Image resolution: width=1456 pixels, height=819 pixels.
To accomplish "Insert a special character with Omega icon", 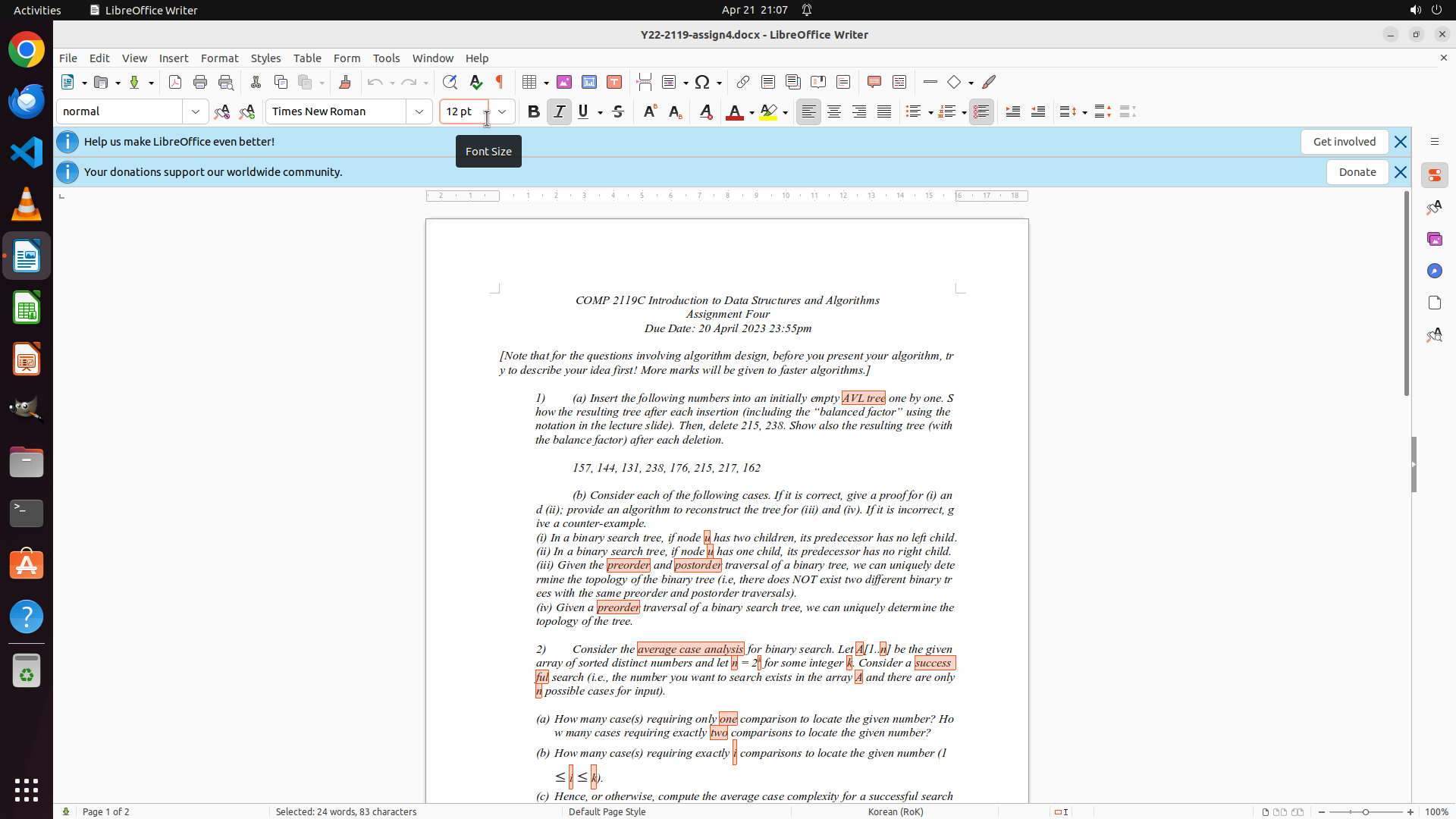I will (x=702, y=82).
